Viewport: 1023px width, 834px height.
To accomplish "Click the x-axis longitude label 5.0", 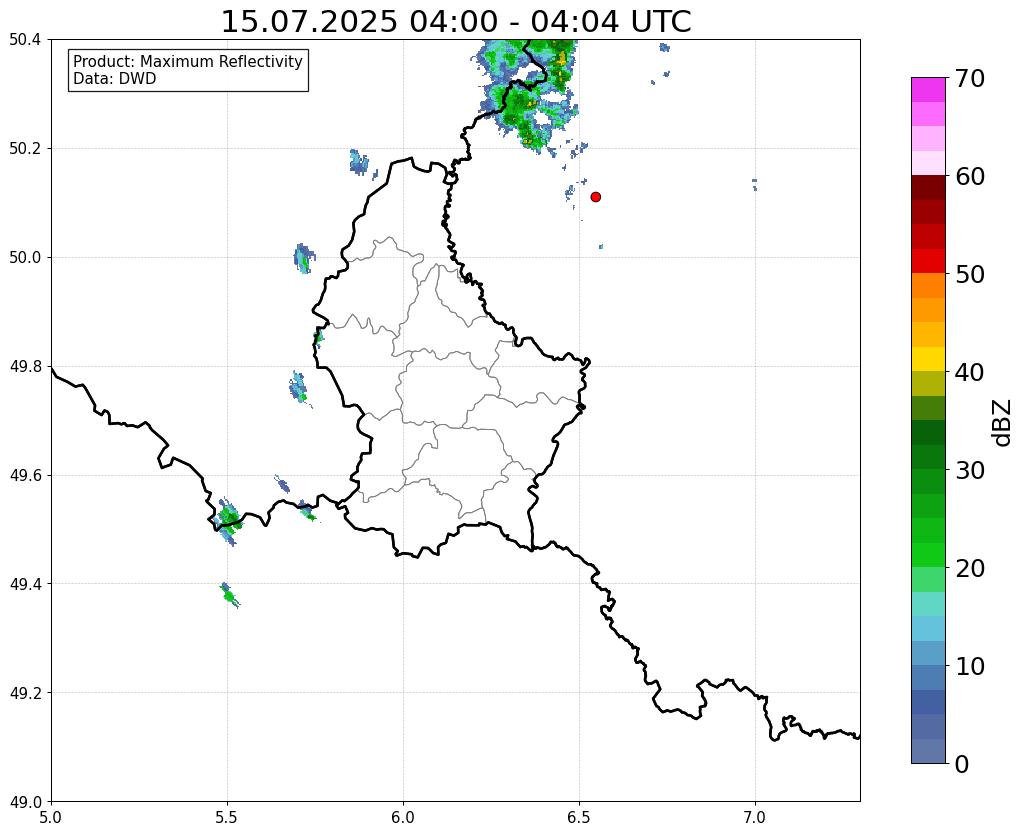I will pyautogui.click(x=51, y=817).
